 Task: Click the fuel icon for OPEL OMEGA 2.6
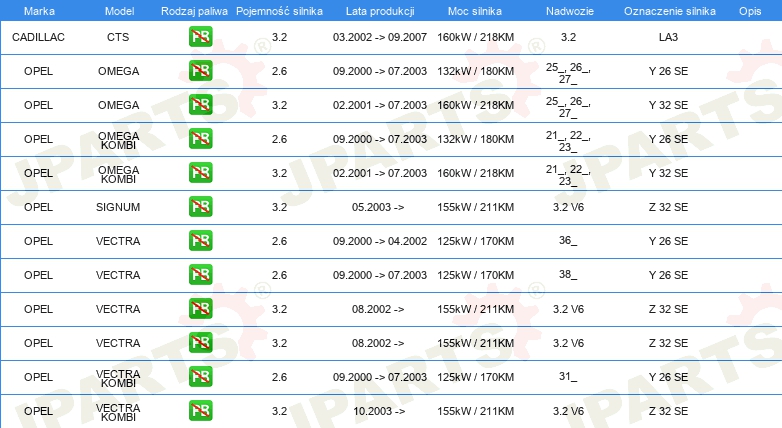pos(200,71)
